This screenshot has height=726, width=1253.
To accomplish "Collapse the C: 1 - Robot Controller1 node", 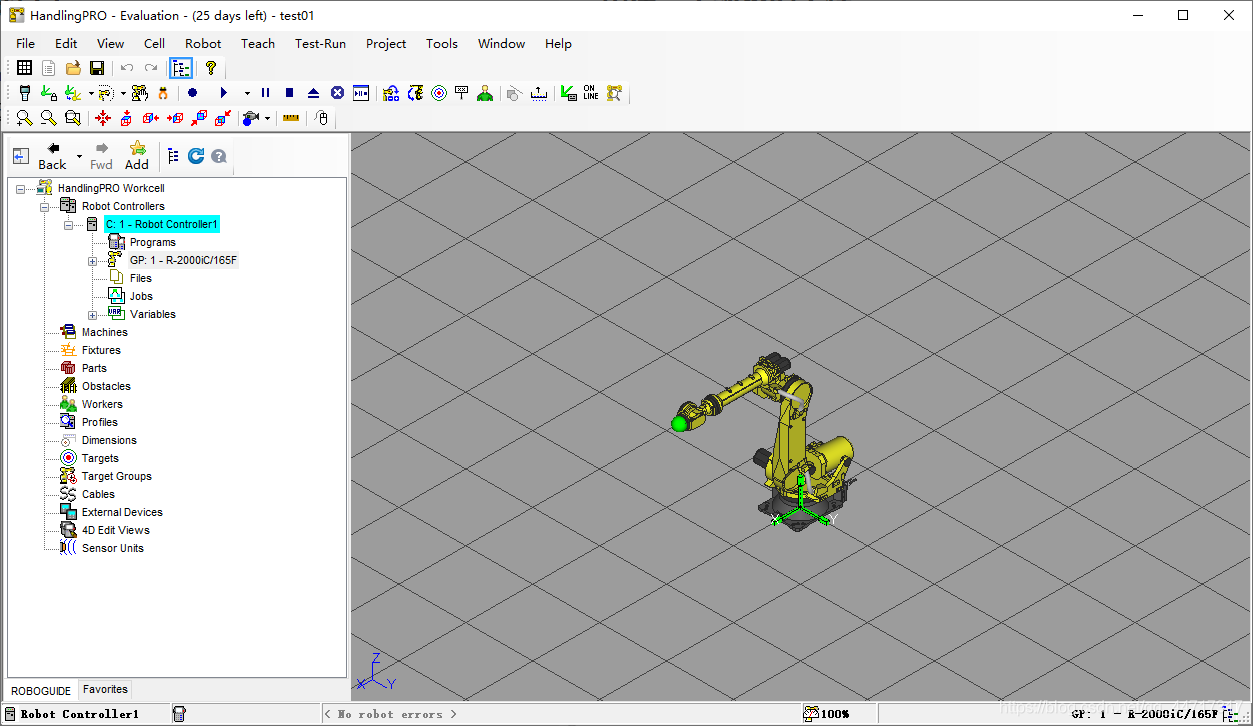I will pyautogui.click(x=69, y=224).
